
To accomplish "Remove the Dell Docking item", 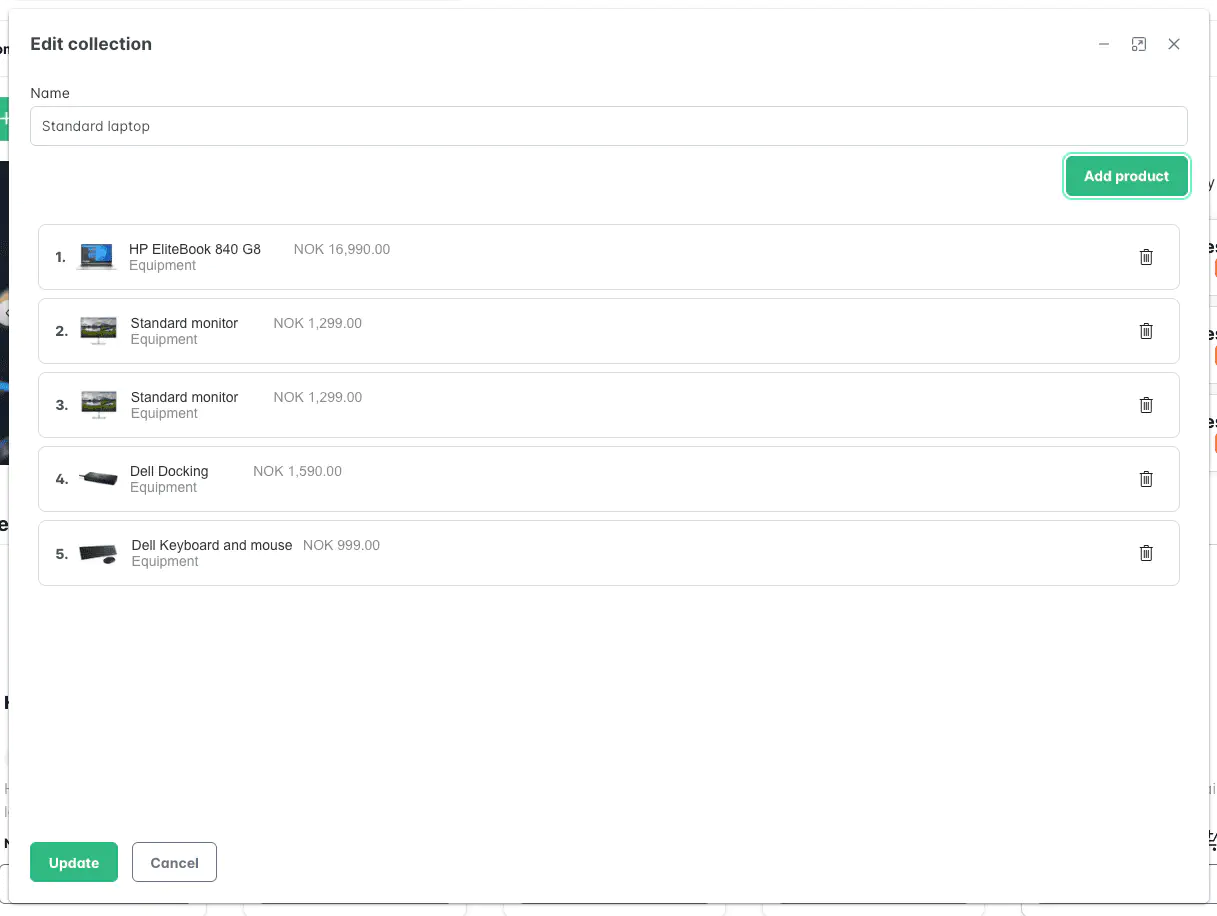I will 1146,479.
